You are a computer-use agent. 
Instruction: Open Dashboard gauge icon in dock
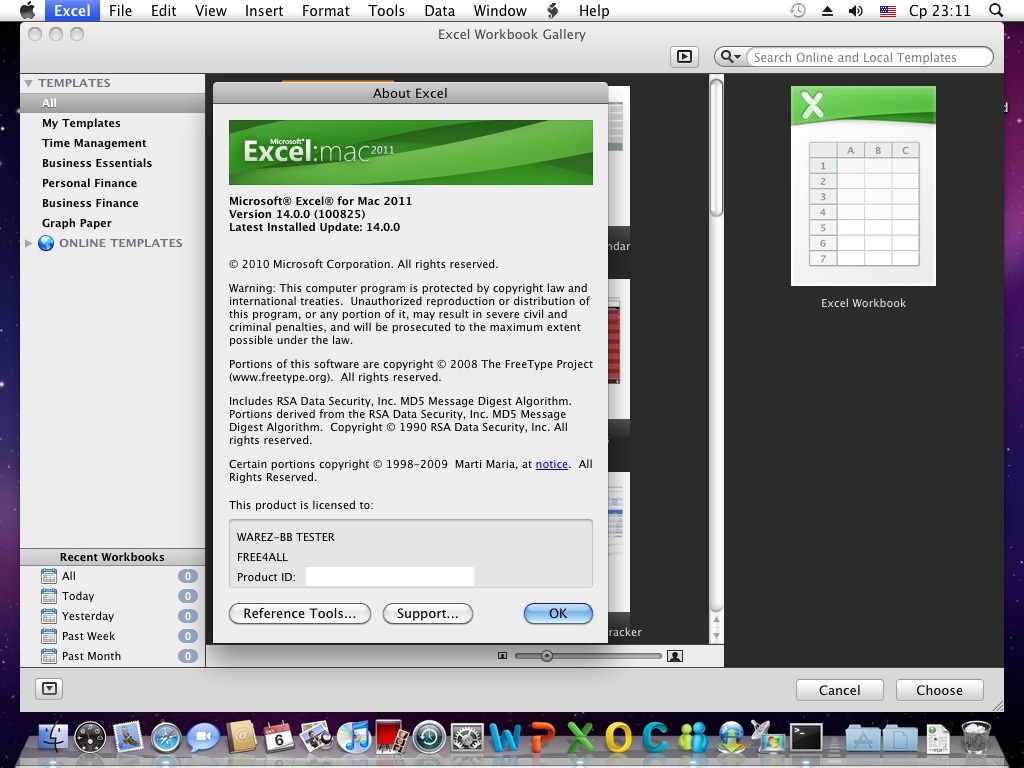[x=90, y=737]
